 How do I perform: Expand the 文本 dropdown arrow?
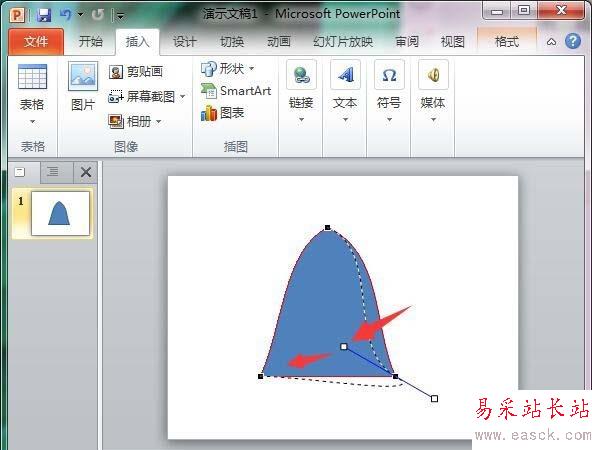tap(345, 120)
